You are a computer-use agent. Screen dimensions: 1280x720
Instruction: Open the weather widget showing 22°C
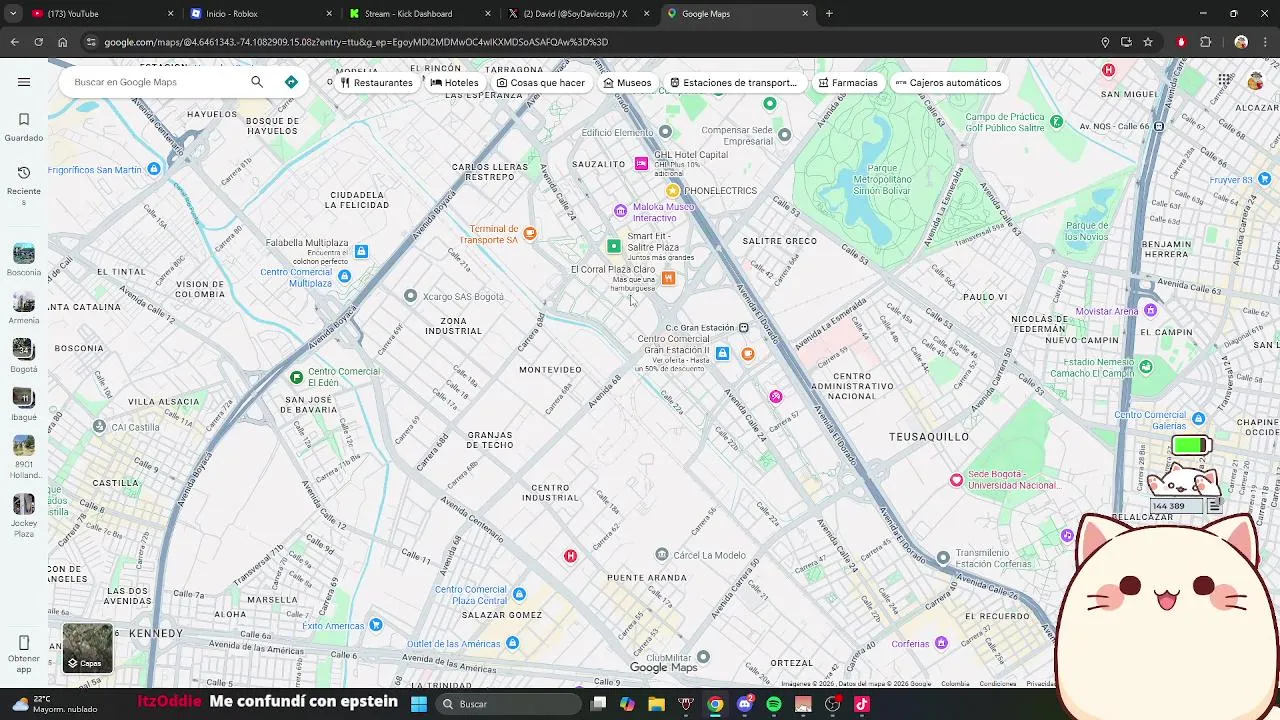55,704
